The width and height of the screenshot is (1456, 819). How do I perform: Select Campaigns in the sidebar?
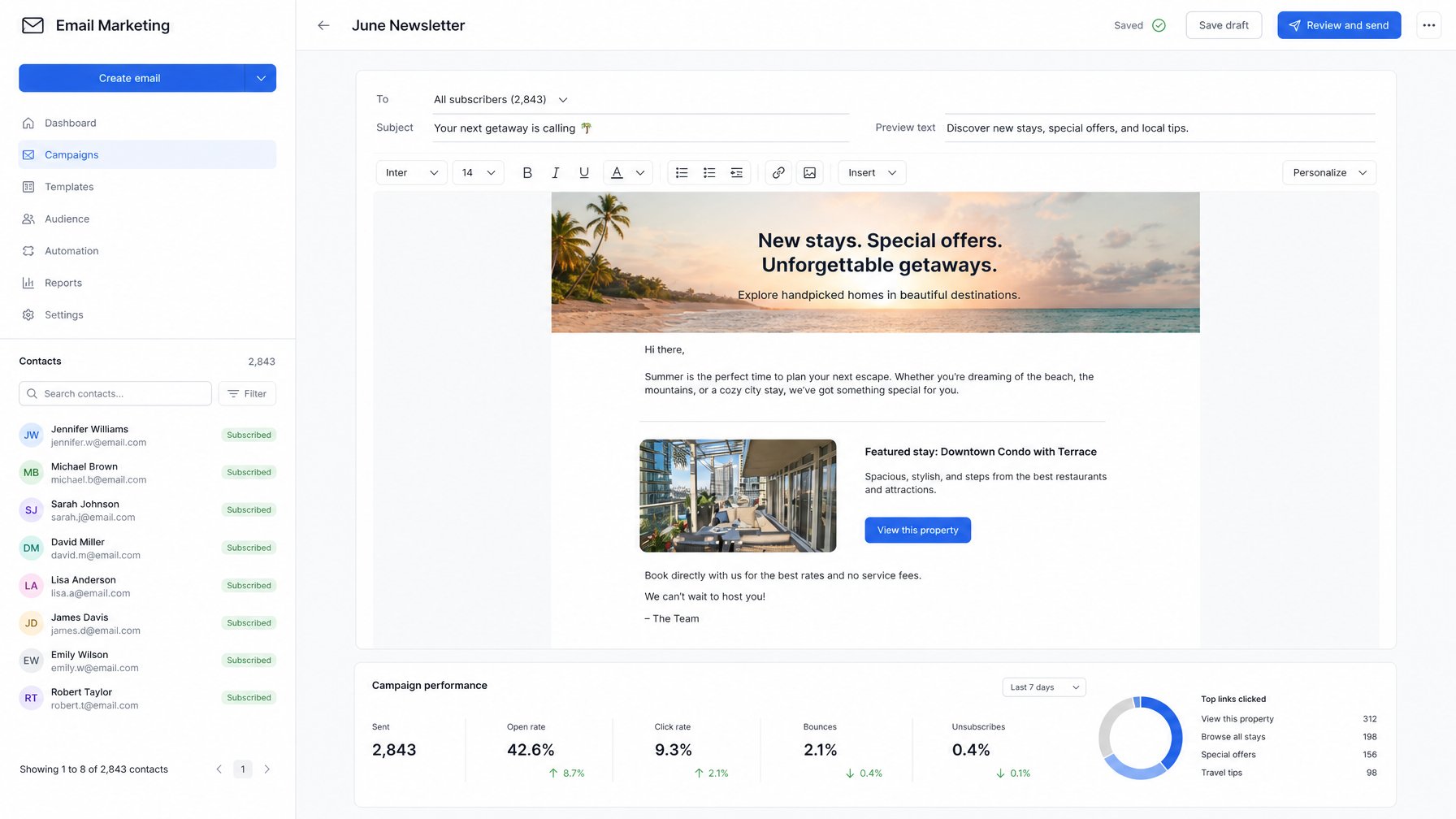(147, 154)
